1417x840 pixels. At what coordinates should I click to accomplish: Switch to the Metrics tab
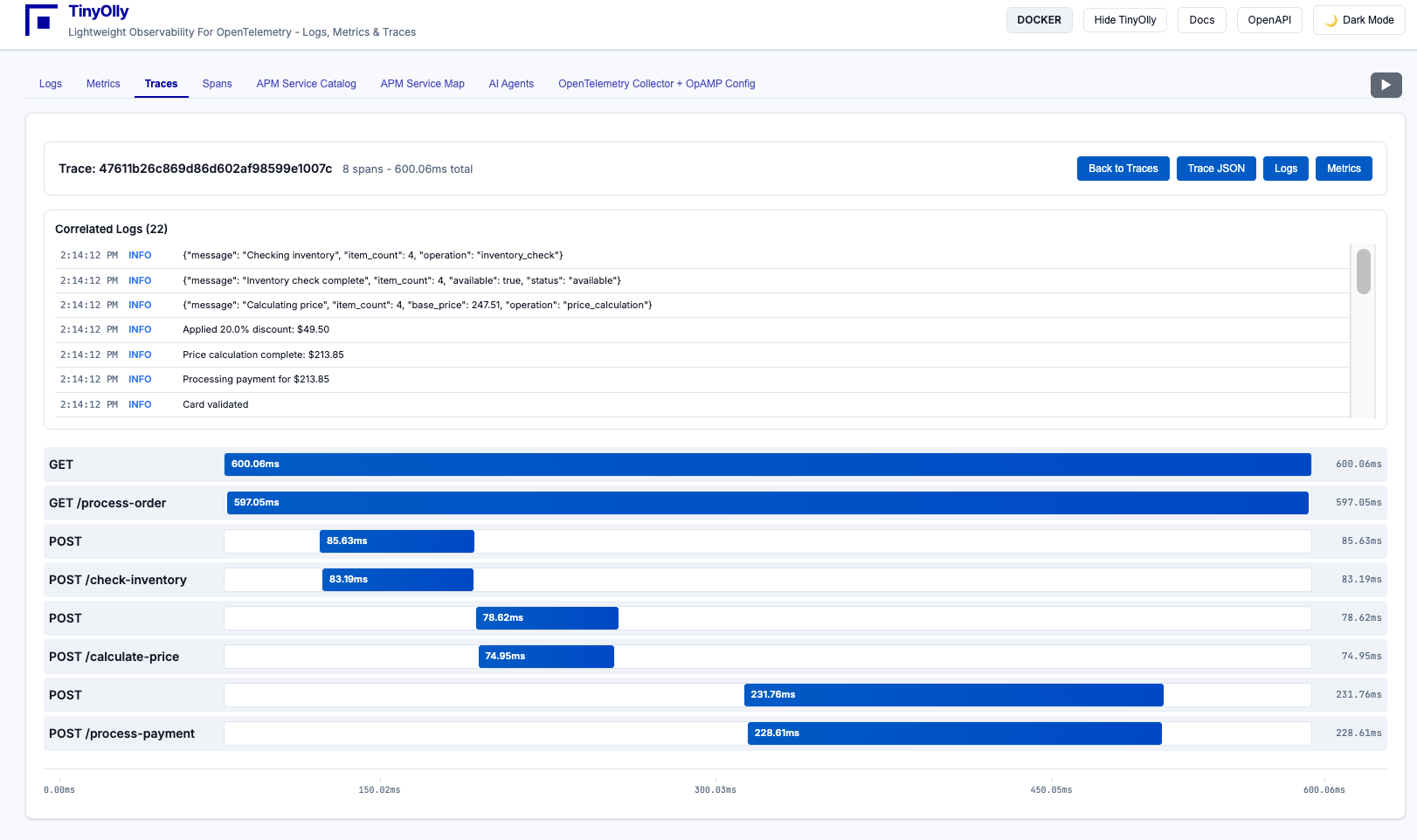(103, 84)
